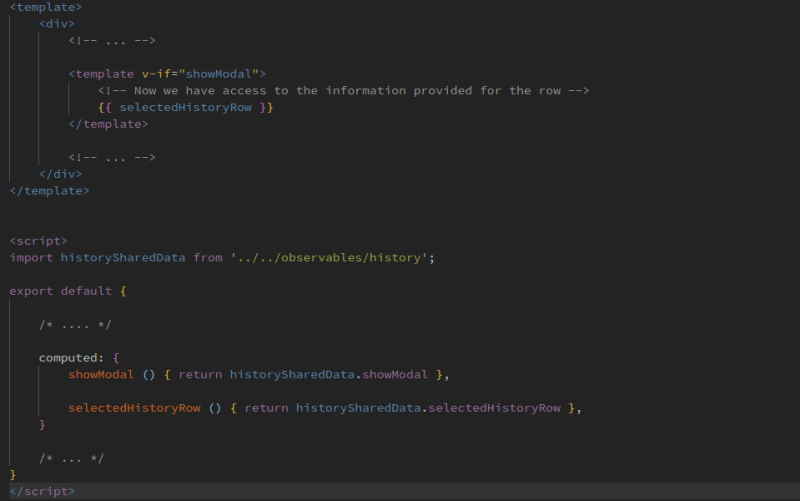The image size is (800, 501).
Task: Click the '../../observables/history' path string
Action: [x=329, y=258]
